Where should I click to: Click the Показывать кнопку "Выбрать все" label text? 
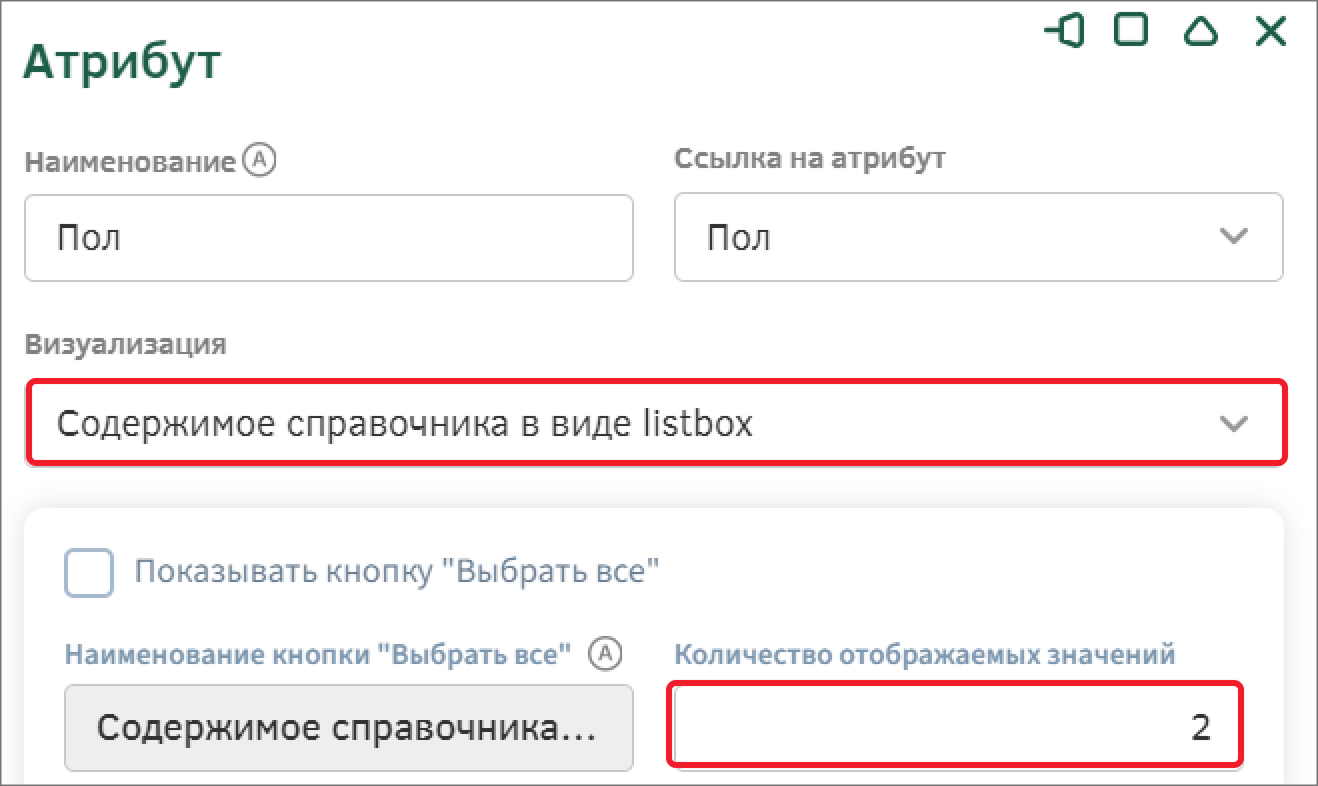tap(398, 572)
